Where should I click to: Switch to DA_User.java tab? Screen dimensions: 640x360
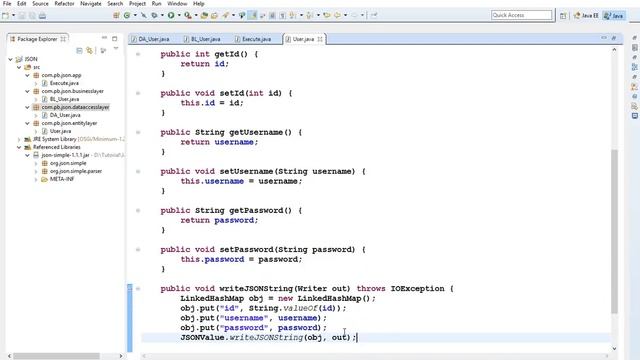click(x=150, y=39)
